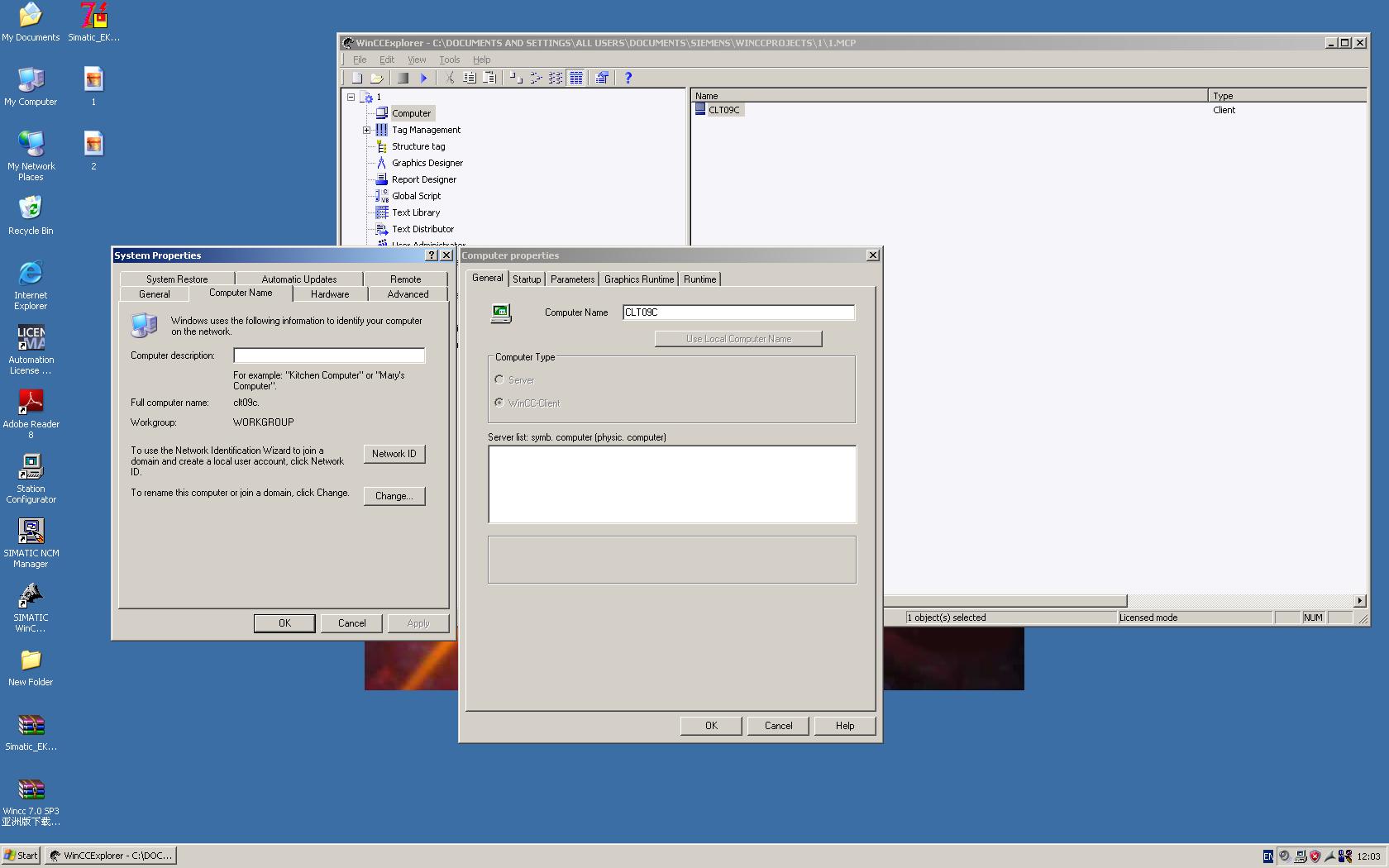Viewport: 1389px width, 868px height.
Task: Select the WinCC-Client radio button
Action: click(499, 403)
